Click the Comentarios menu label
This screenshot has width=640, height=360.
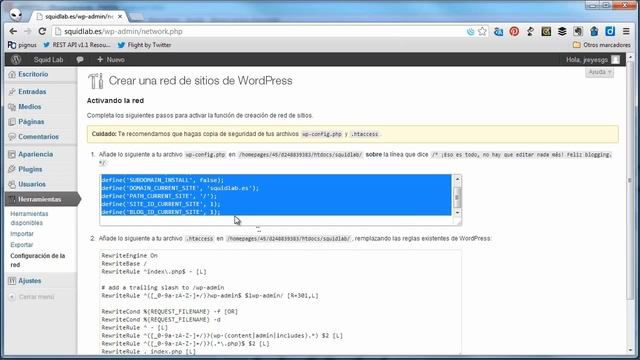38,137
